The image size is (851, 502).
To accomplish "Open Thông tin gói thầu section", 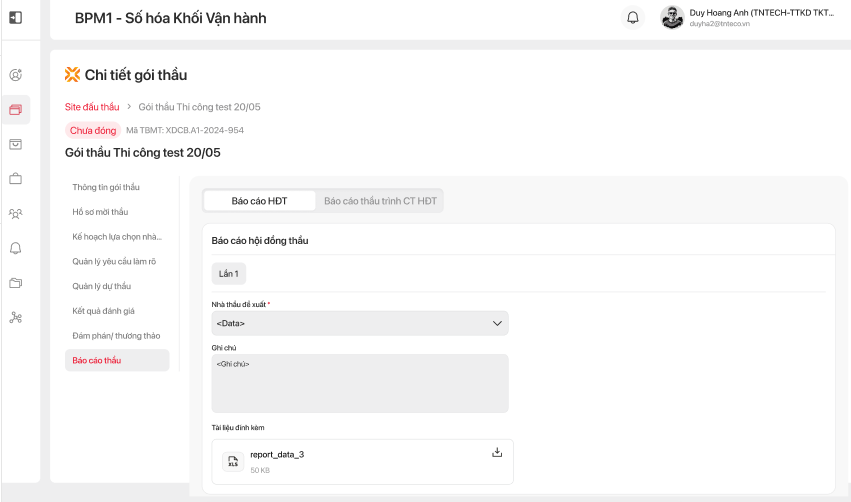I will [106, 187].
